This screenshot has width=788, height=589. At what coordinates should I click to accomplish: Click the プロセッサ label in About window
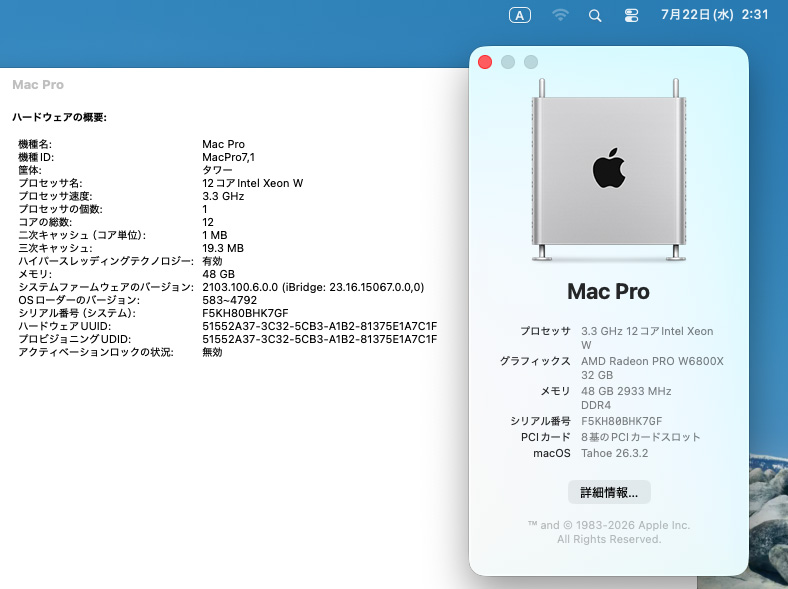545,331
